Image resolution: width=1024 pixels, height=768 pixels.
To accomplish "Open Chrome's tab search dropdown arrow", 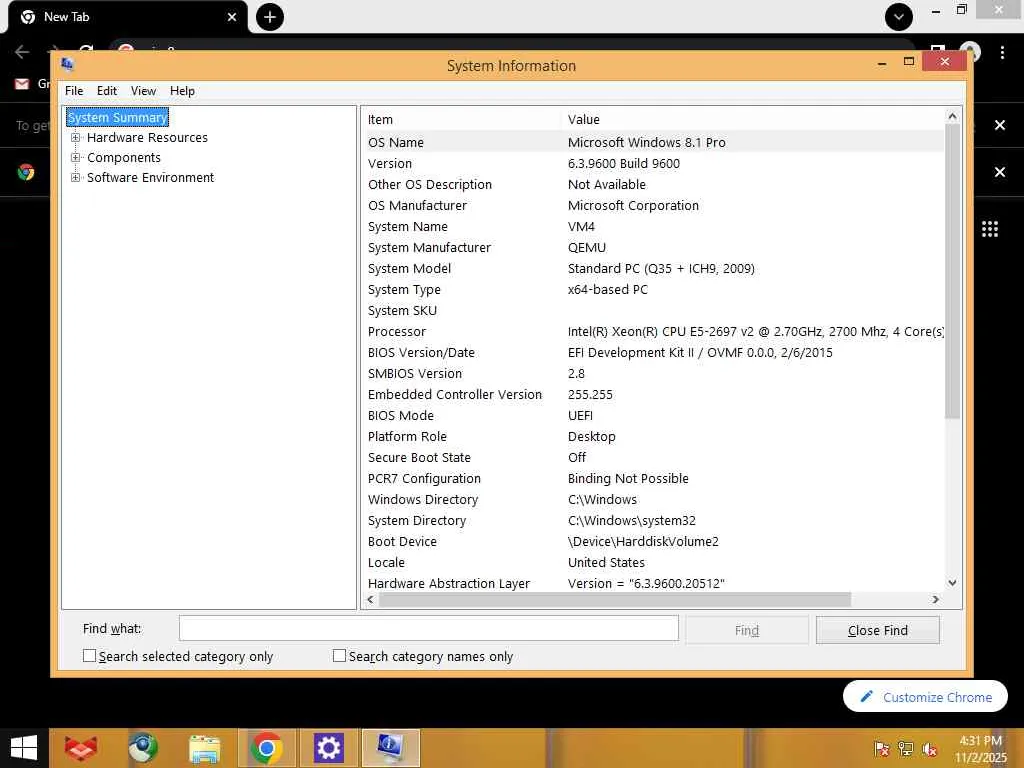I will (899, 17).
